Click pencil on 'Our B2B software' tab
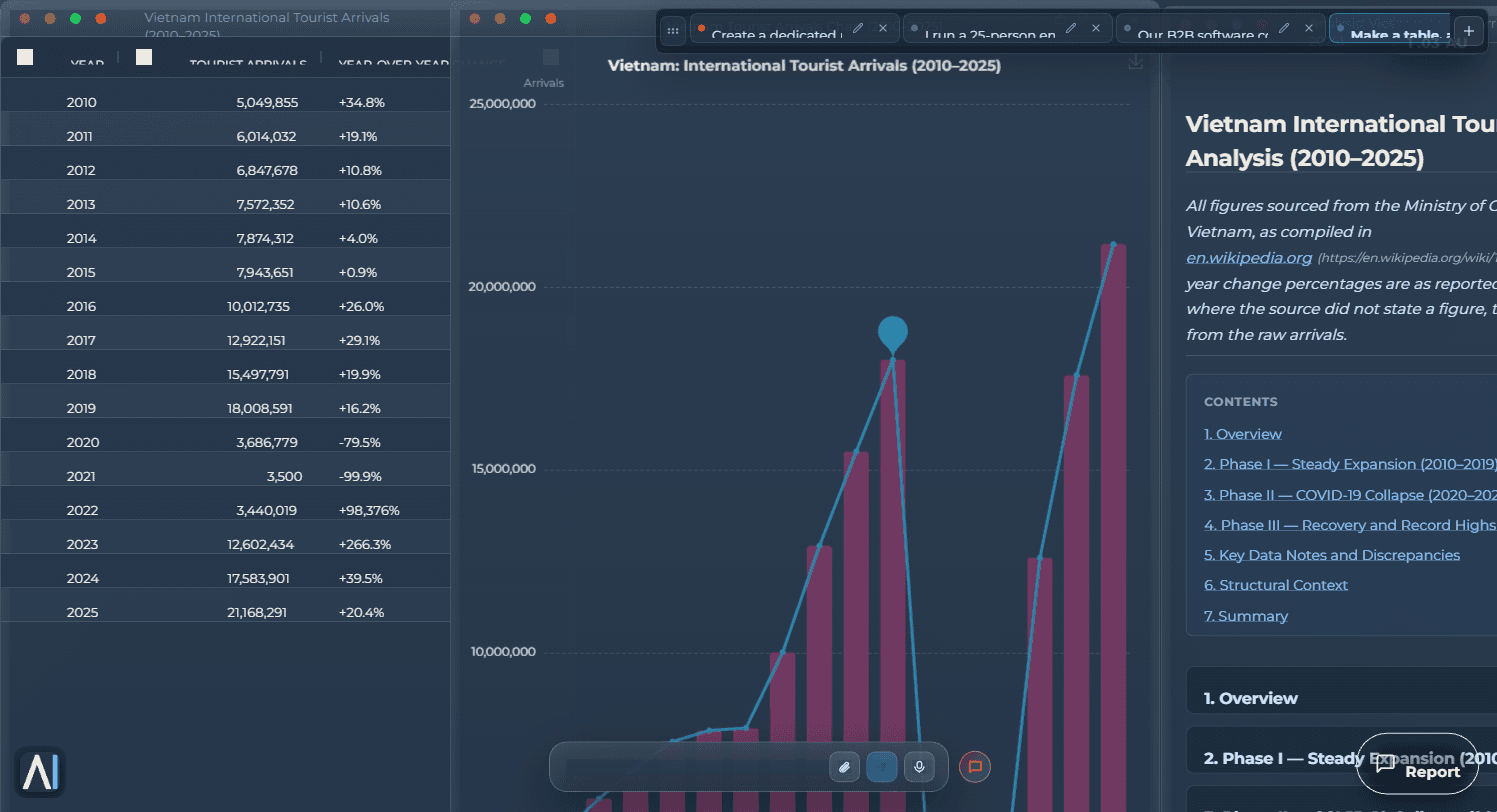 [x=1284, y=28]
